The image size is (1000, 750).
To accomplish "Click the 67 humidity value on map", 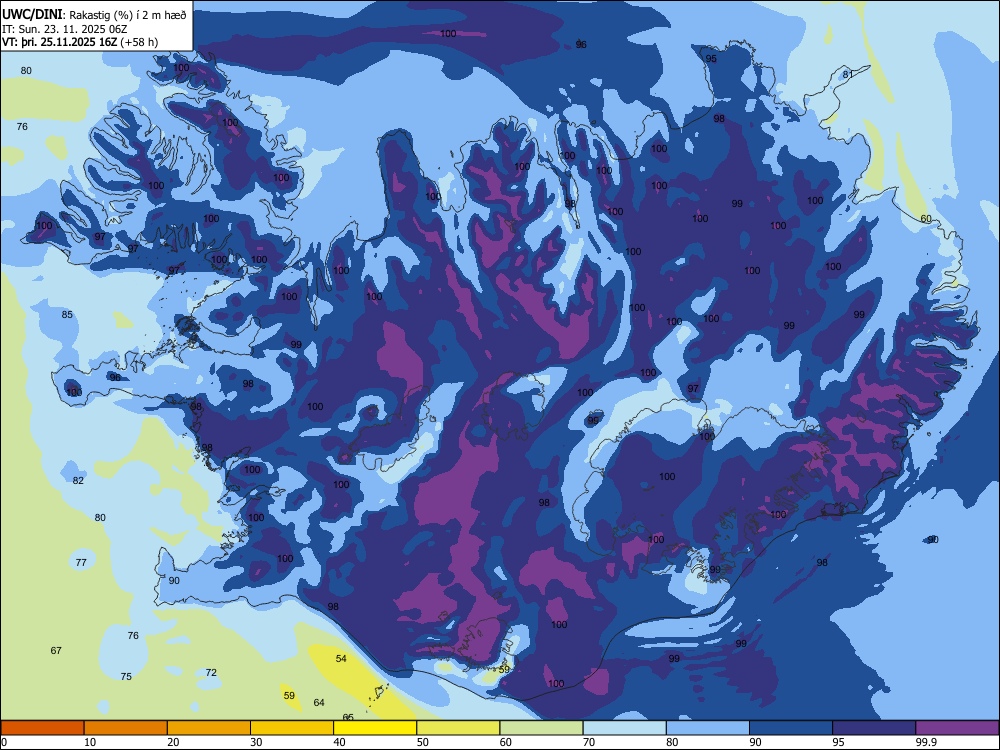I will [x=56, y=651].
